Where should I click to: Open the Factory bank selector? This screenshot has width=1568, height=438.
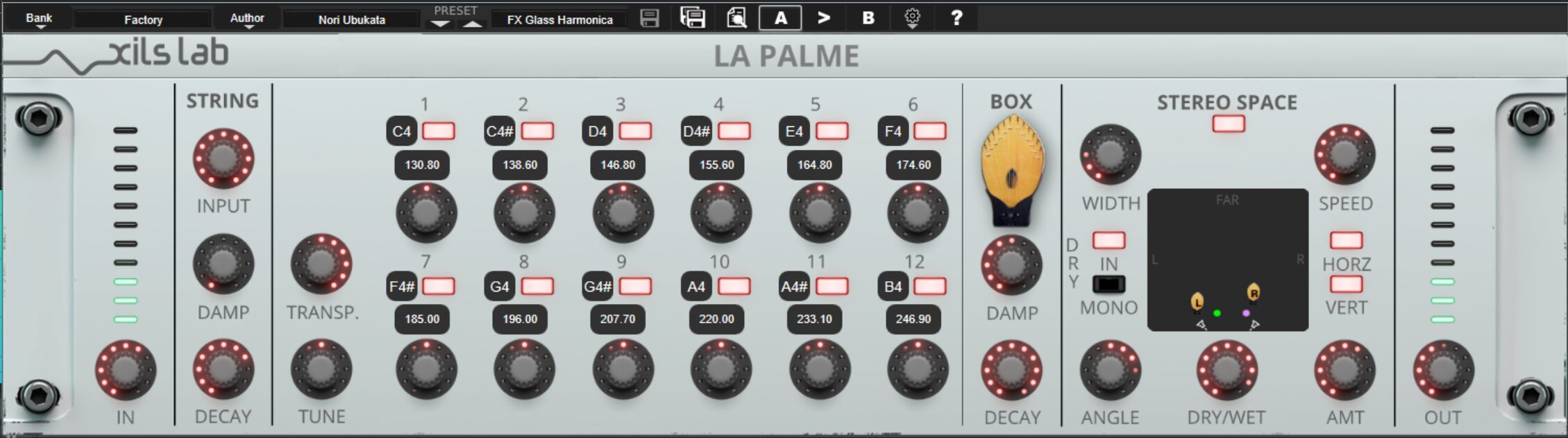pyautogui.click(x=143, y=19)
